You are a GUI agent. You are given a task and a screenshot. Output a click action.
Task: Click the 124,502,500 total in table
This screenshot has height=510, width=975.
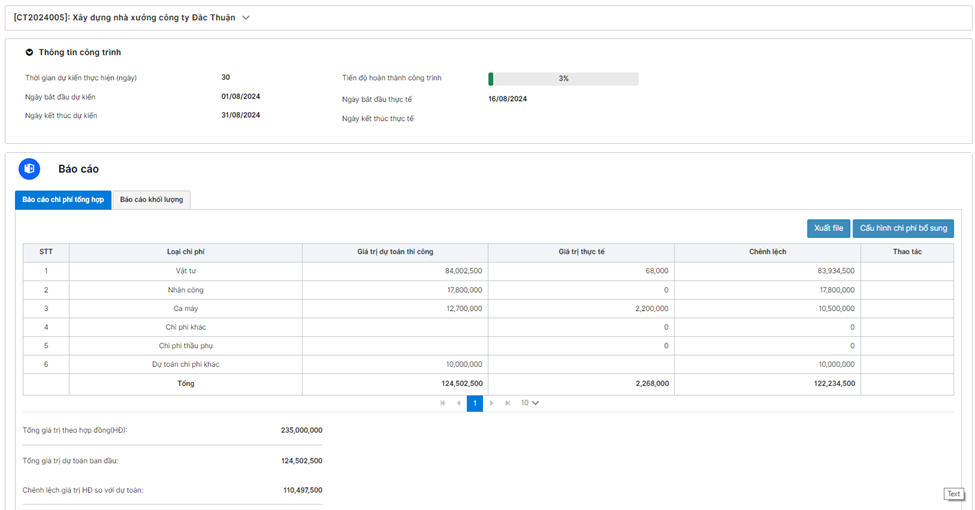pyautogui.click(x=462, y=384)
